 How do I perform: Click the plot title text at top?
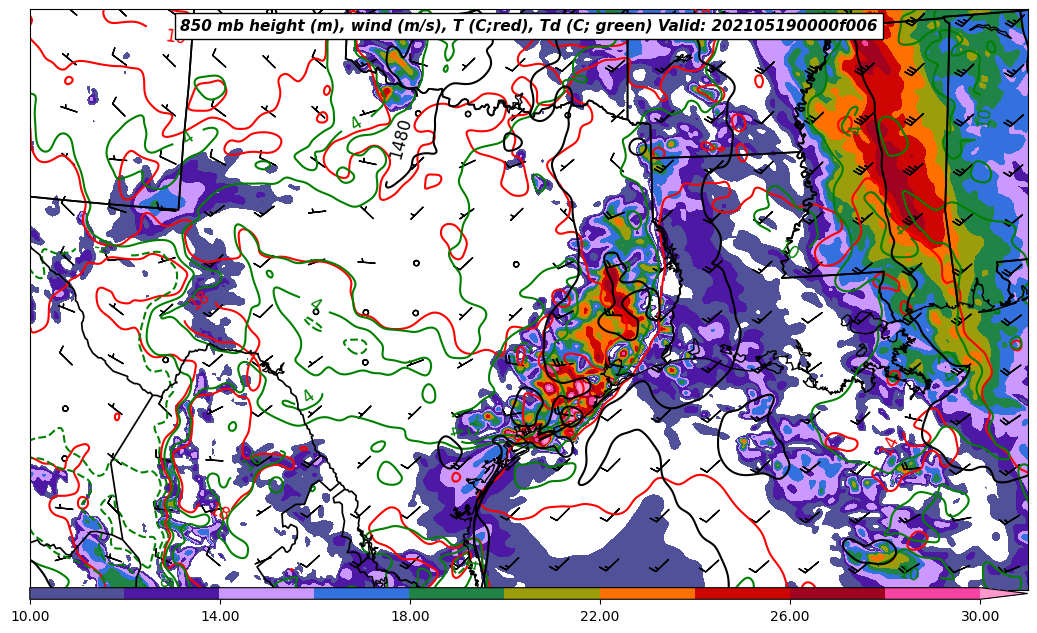(528, 26)
